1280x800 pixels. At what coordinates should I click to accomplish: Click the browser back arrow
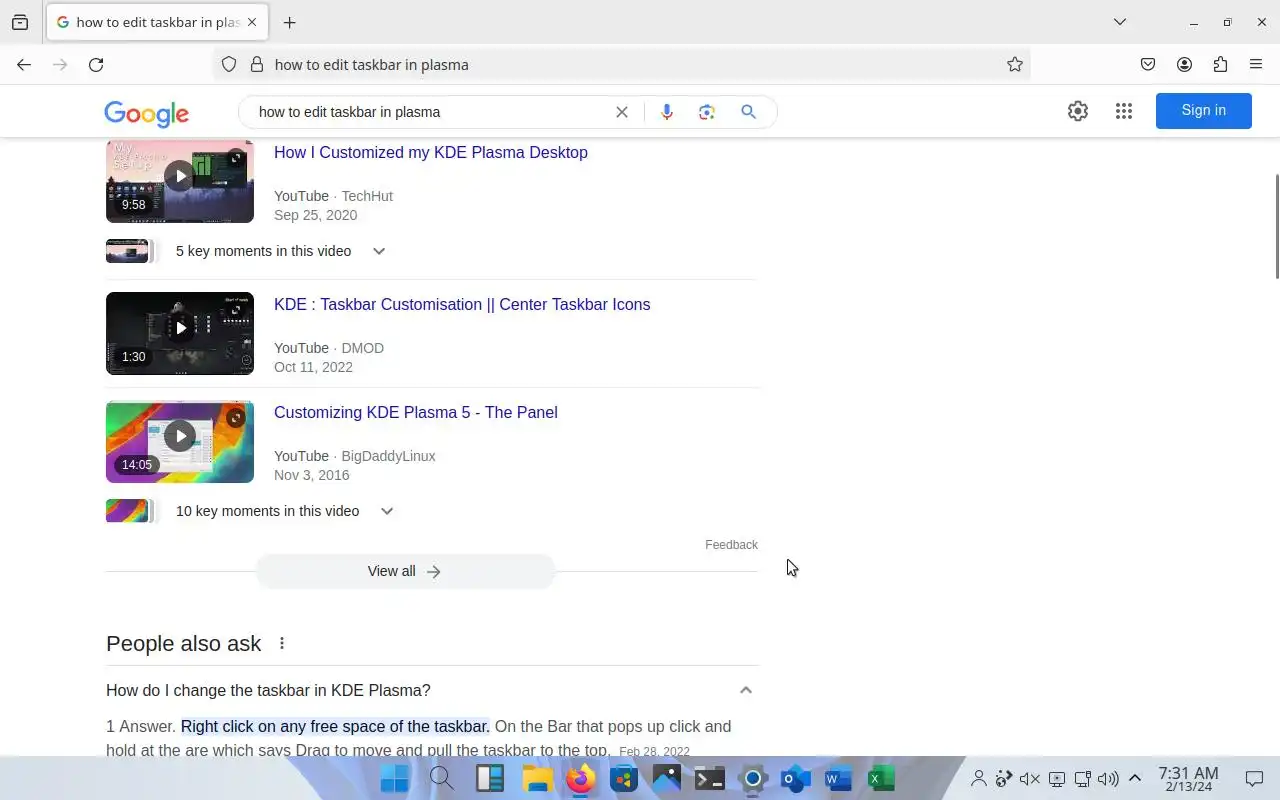click(x=24, y=65)
